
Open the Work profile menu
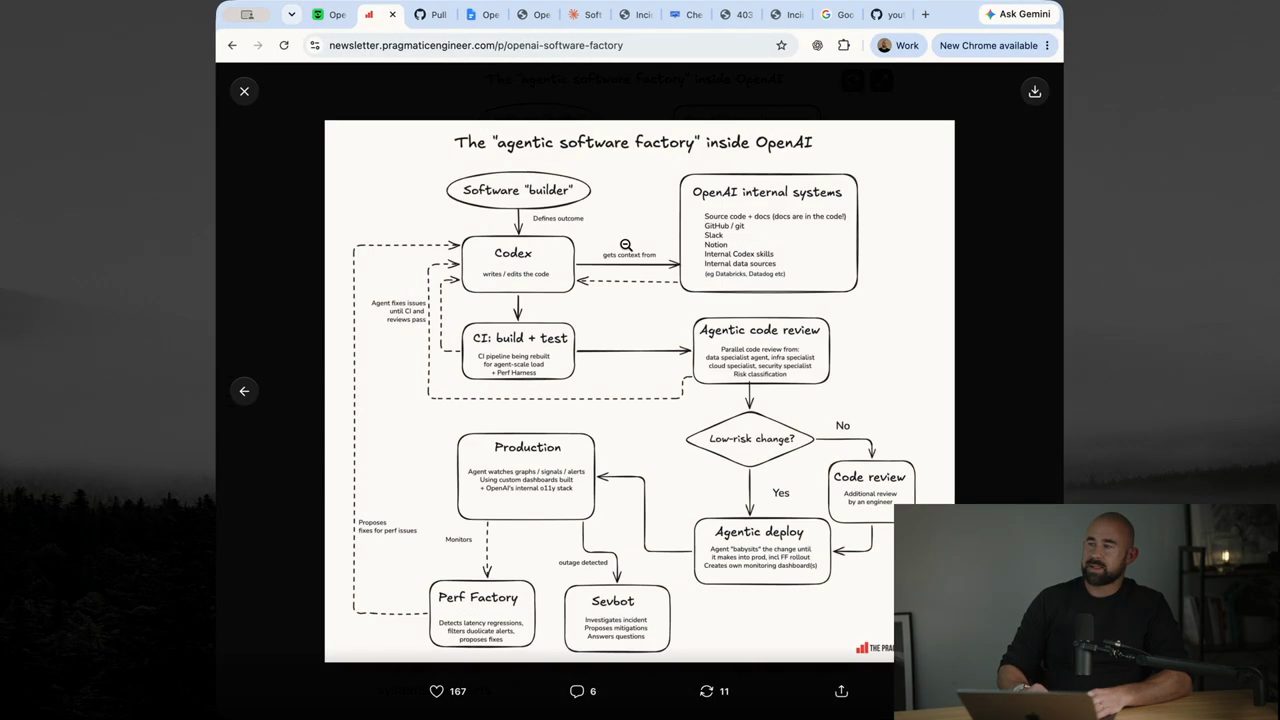click(898, 45)
